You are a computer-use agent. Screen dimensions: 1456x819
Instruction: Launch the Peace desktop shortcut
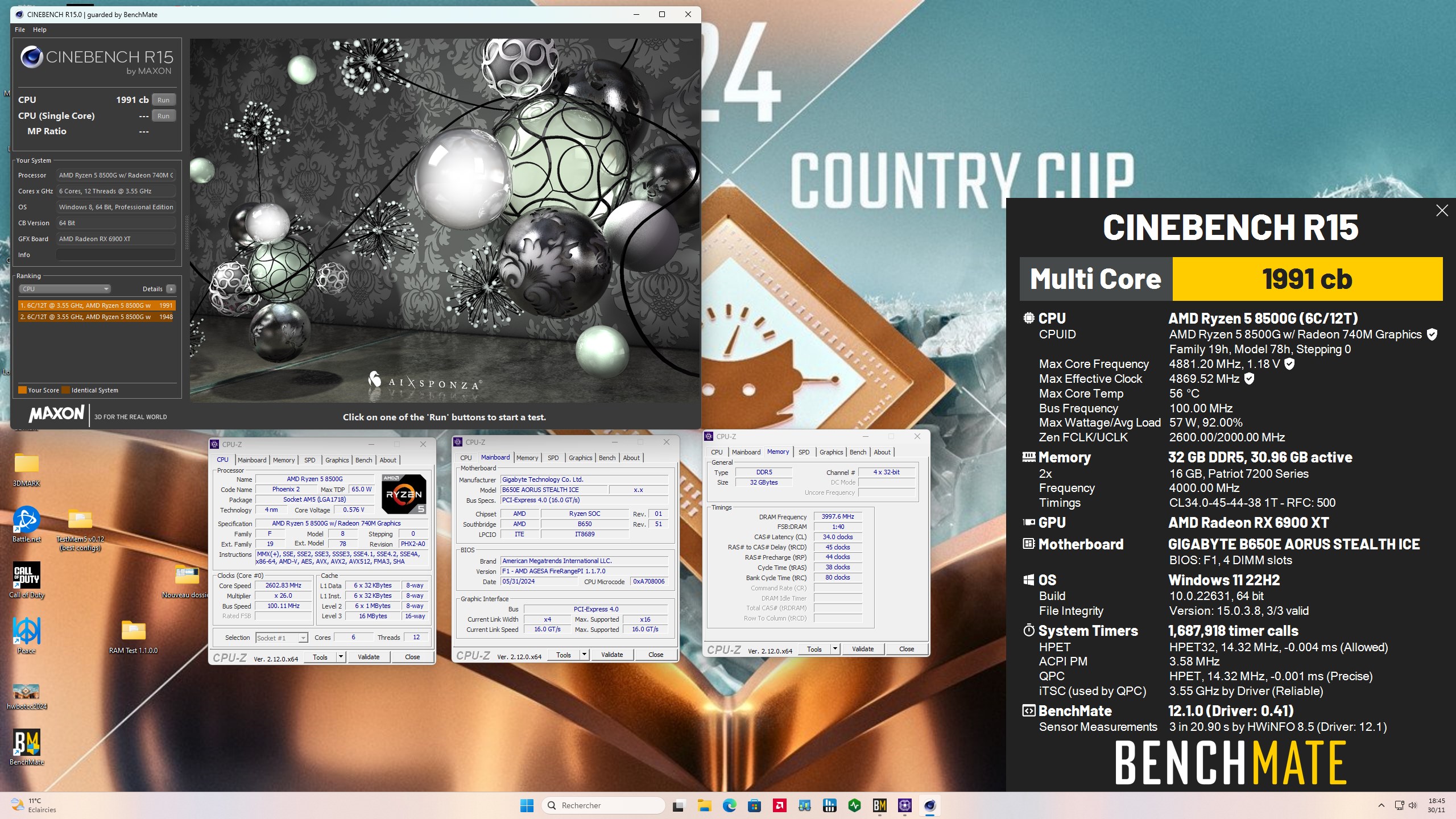26,635
